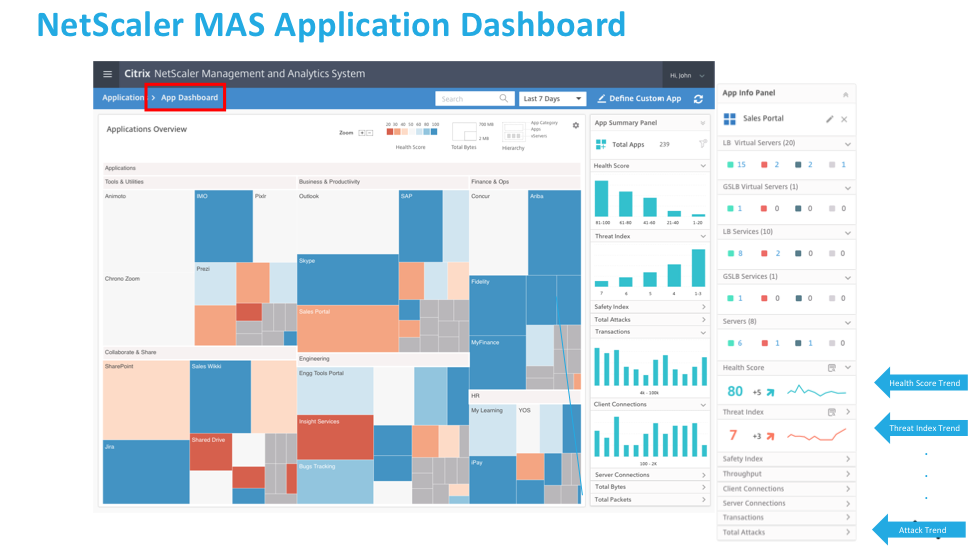The height and width of the screenshot is (548, 975).
Task: Click the Define Custom App button
Action: pos(639,99)
